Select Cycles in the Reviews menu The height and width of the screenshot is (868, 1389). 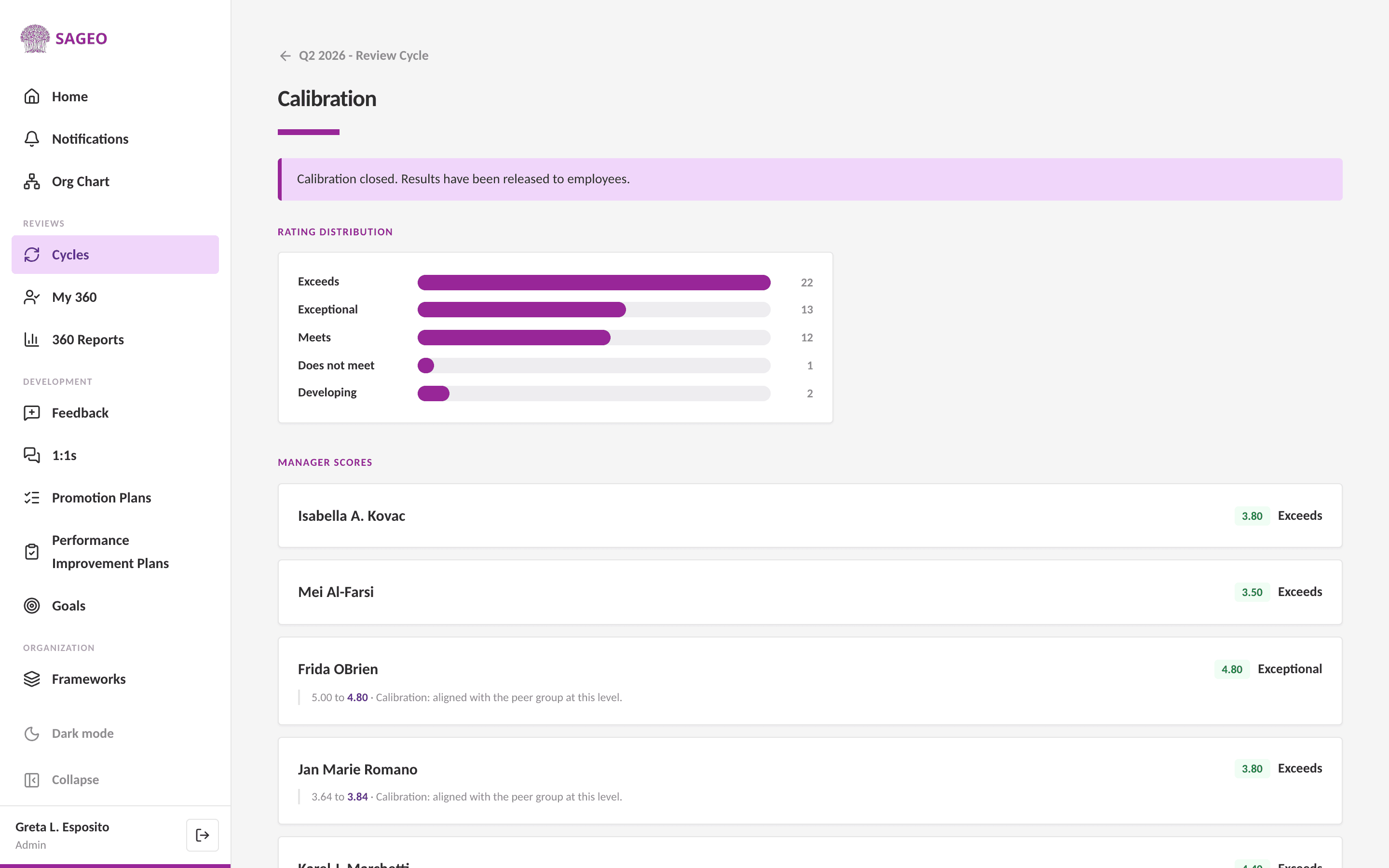pyautogui.click(x=115, y=255)
